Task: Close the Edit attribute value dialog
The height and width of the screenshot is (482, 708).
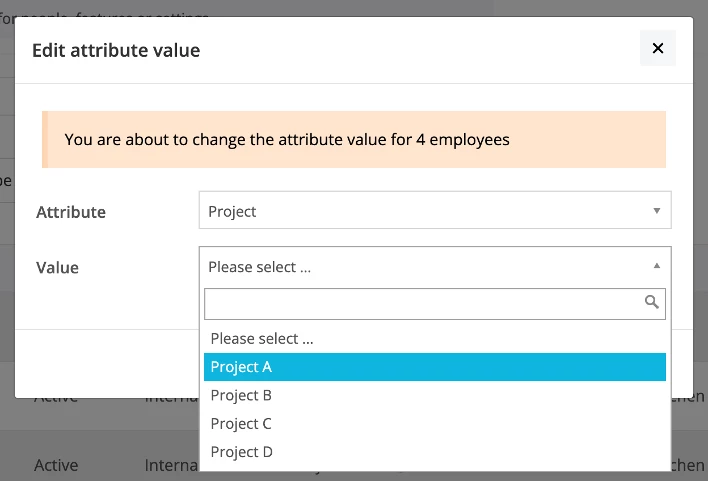Action: tap(657, 48)
